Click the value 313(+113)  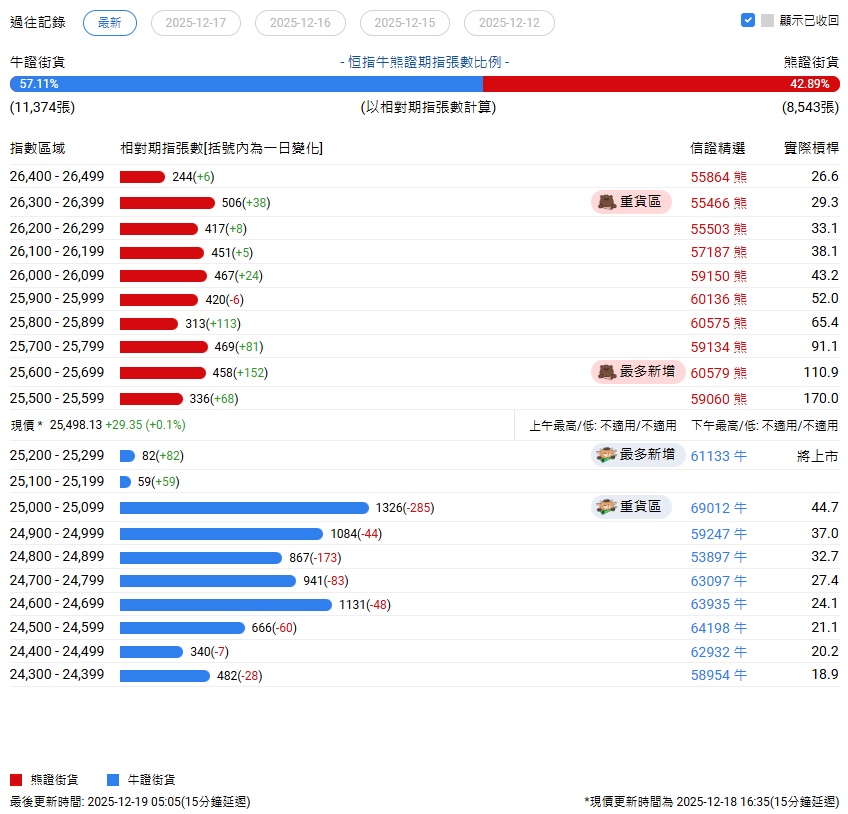(x=213, y=323)
